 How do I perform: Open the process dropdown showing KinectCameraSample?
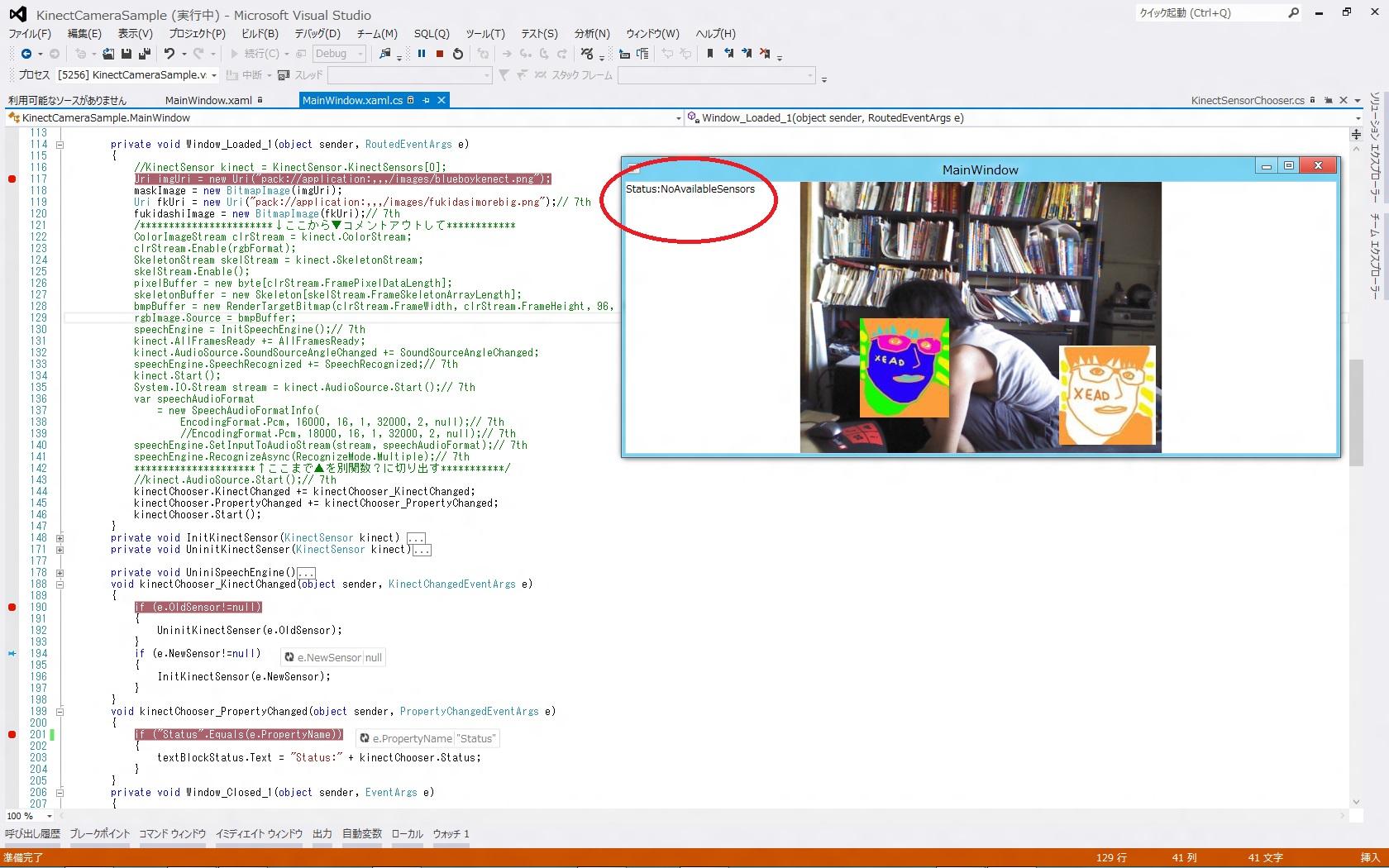(x=214, y=75)
